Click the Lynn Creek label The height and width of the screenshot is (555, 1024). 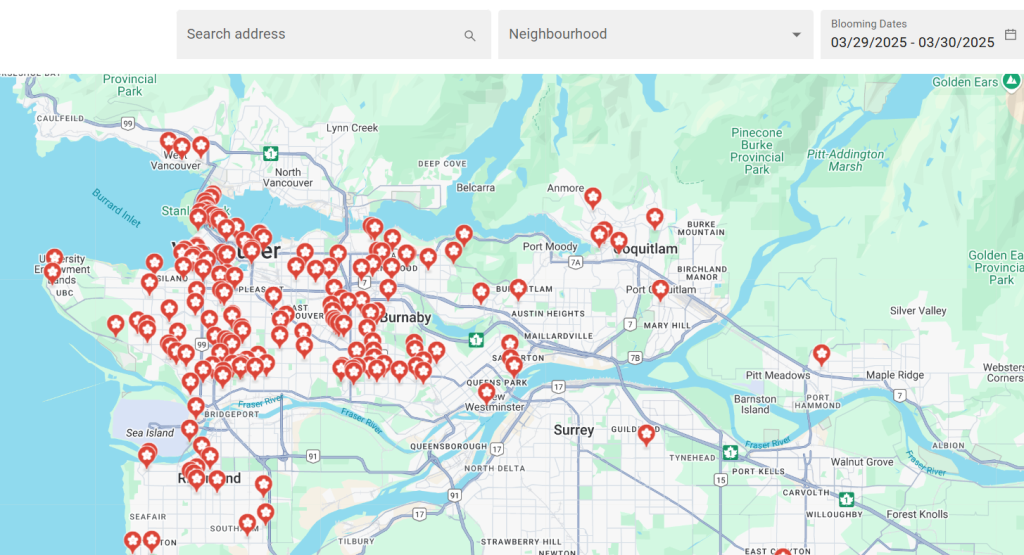point(352,128)
